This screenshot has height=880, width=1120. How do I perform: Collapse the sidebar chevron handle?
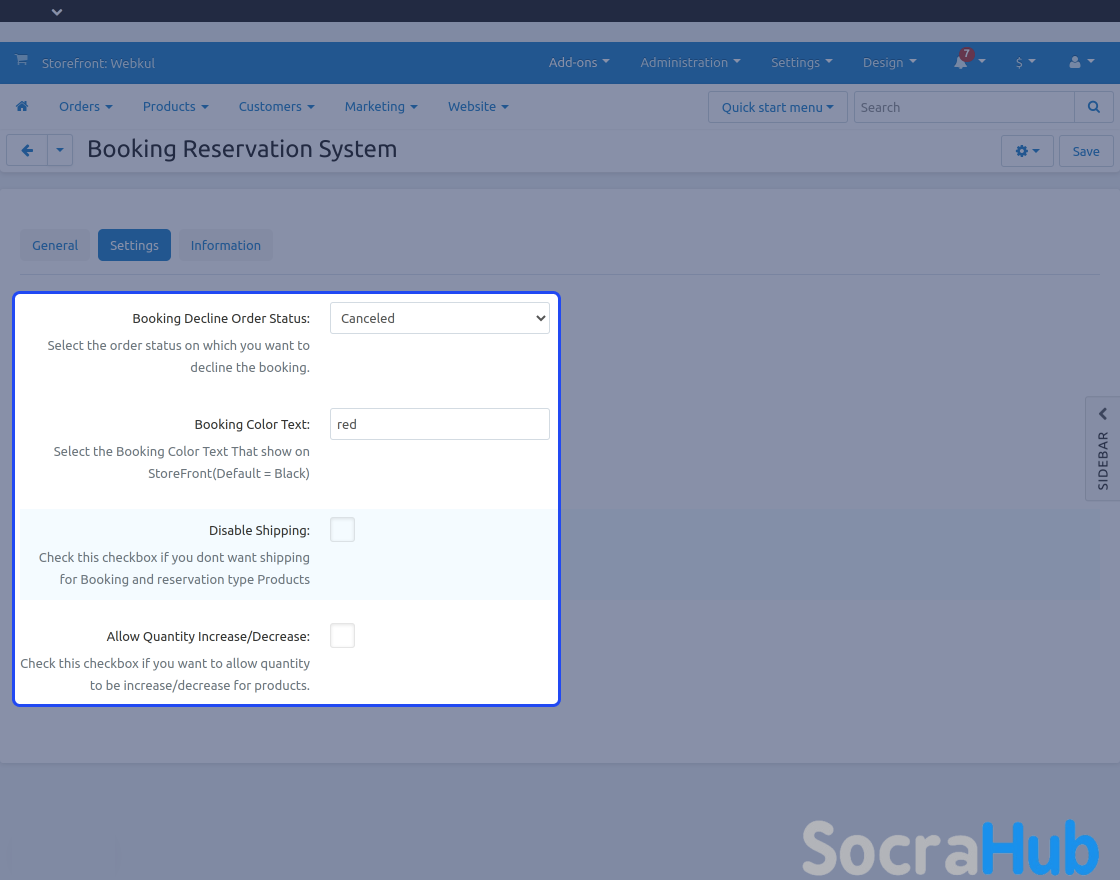pos(1102,414)
